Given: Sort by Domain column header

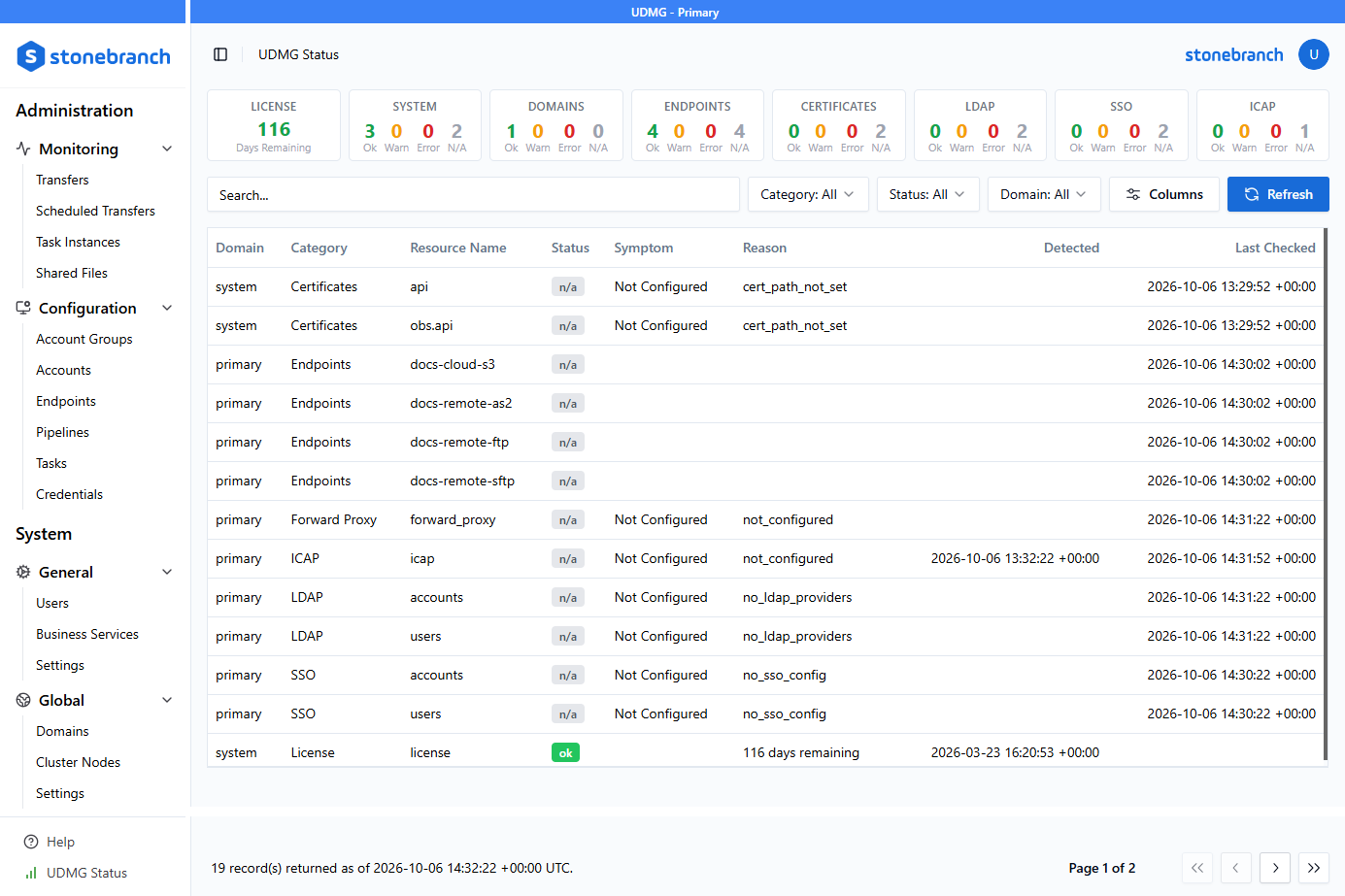Looking at the screenshot, I should coord(240,248).
